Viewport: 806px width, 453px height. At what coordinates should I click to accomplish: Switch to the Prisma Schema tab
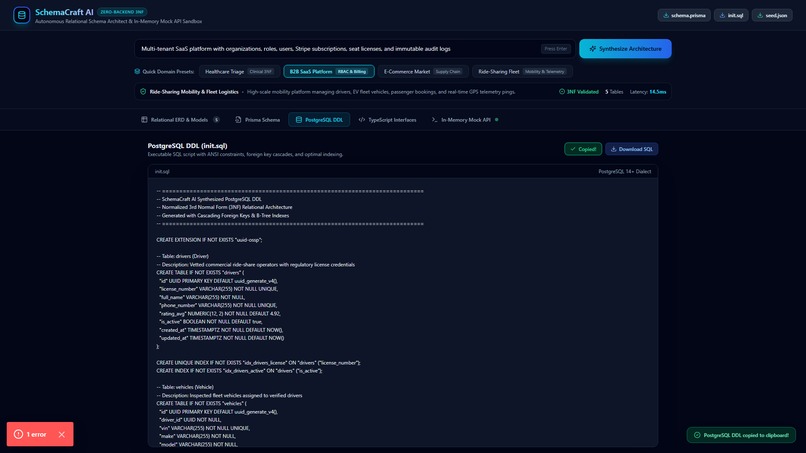click(x=257, y=120)
